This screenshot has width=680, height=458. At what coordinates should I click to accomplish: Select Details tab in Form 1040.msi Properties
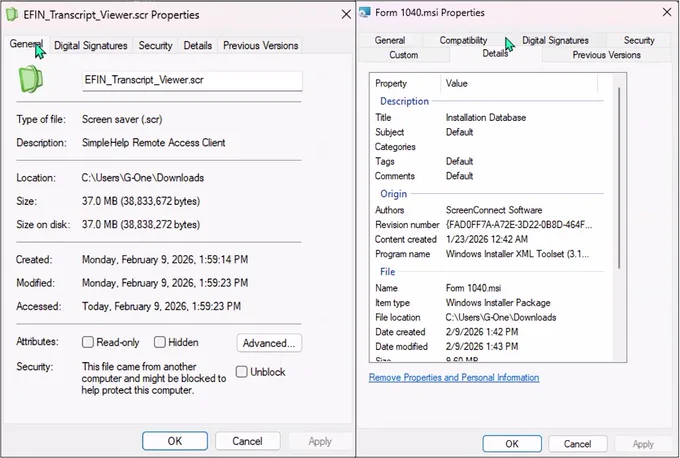point(495,53)
